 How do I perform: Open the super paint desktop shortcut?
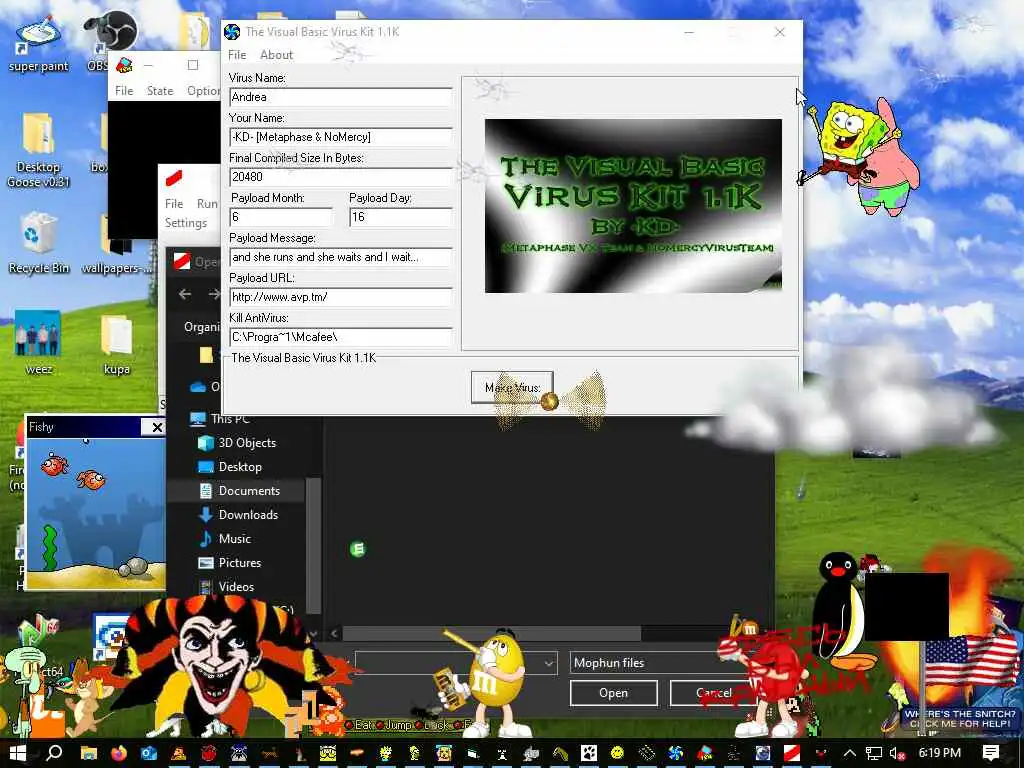38,43
